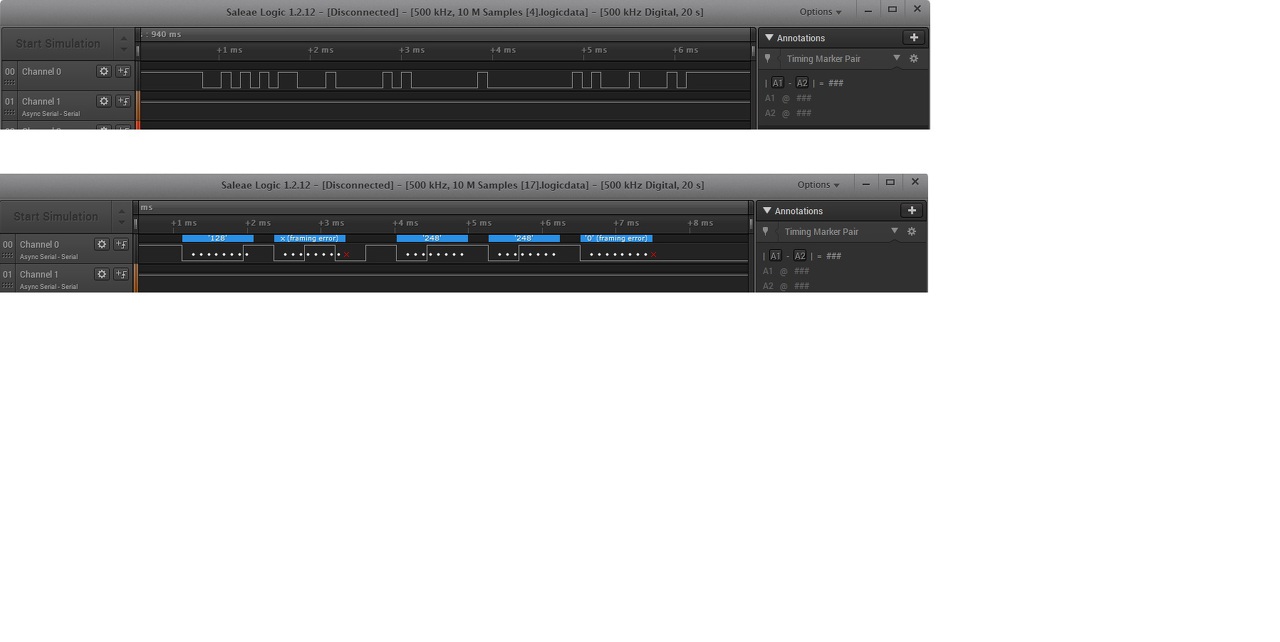The width and height of the screenshot is (1280, 642).
Task: Open Channel 0 settings gear in top window
Action: [103, 72]
